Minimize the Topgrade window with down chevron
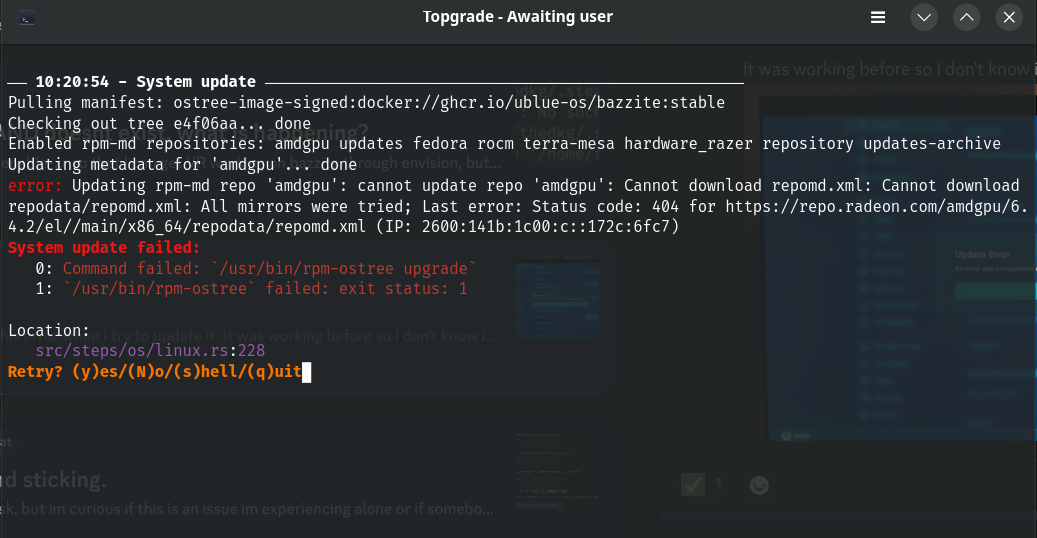This screenshot has height=538, width=1037. (x=924, y=17)
